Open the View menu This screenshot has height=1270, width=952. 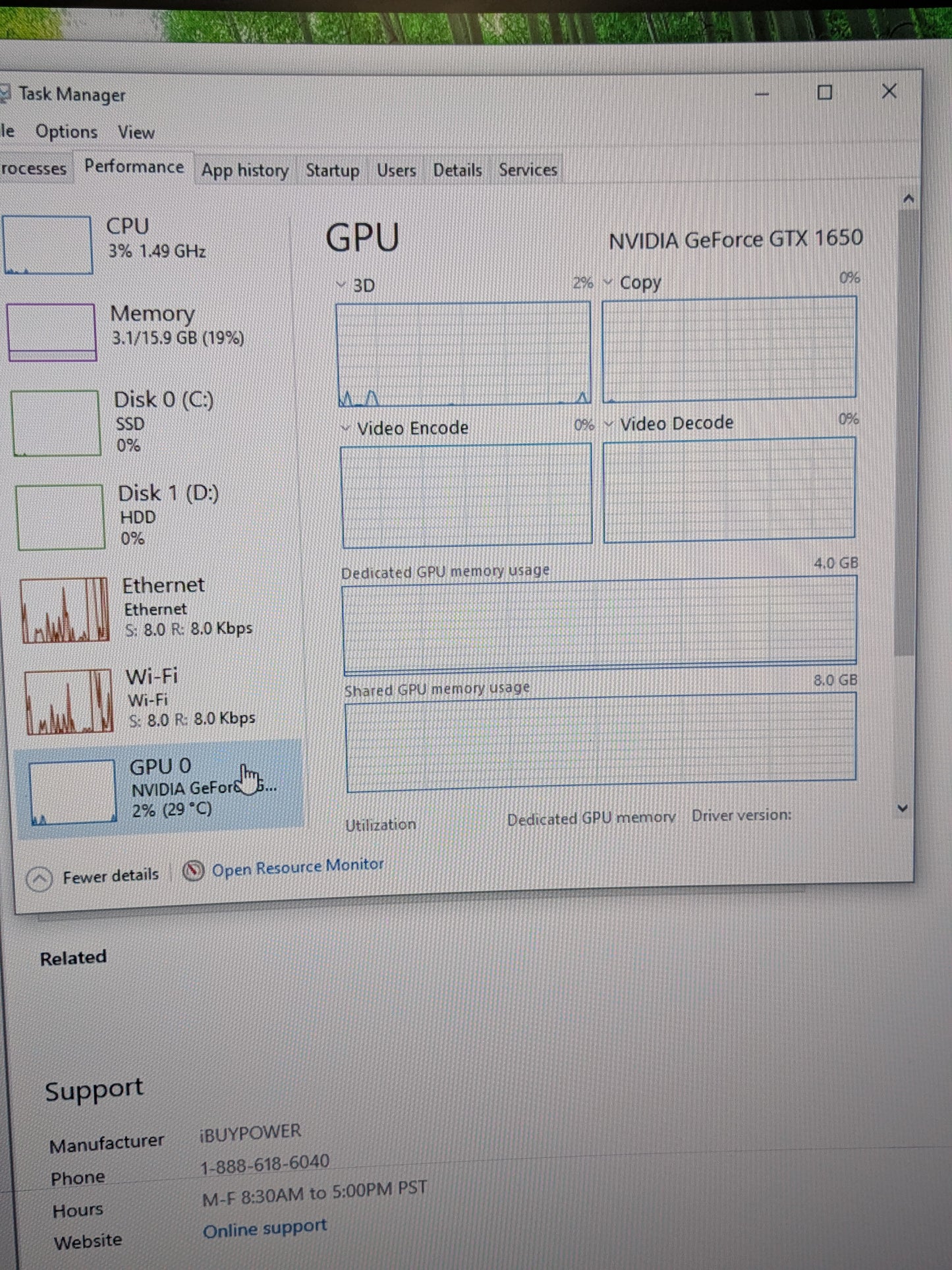(136, 132)
